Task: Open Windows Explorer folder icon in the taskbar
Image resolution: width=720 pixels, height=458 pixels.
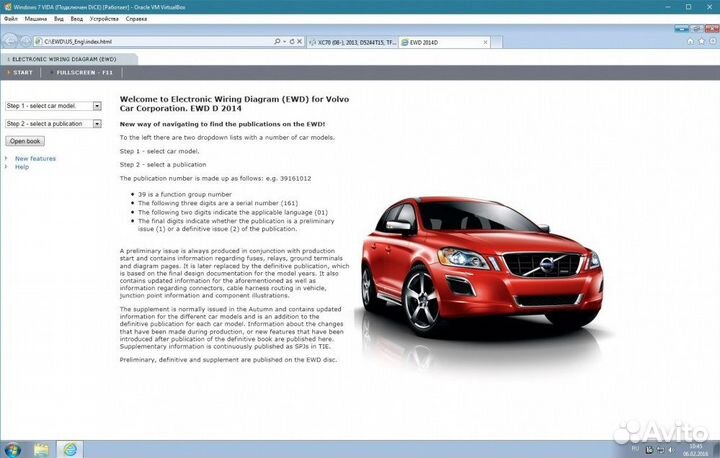Action: [x=41, y=449]
